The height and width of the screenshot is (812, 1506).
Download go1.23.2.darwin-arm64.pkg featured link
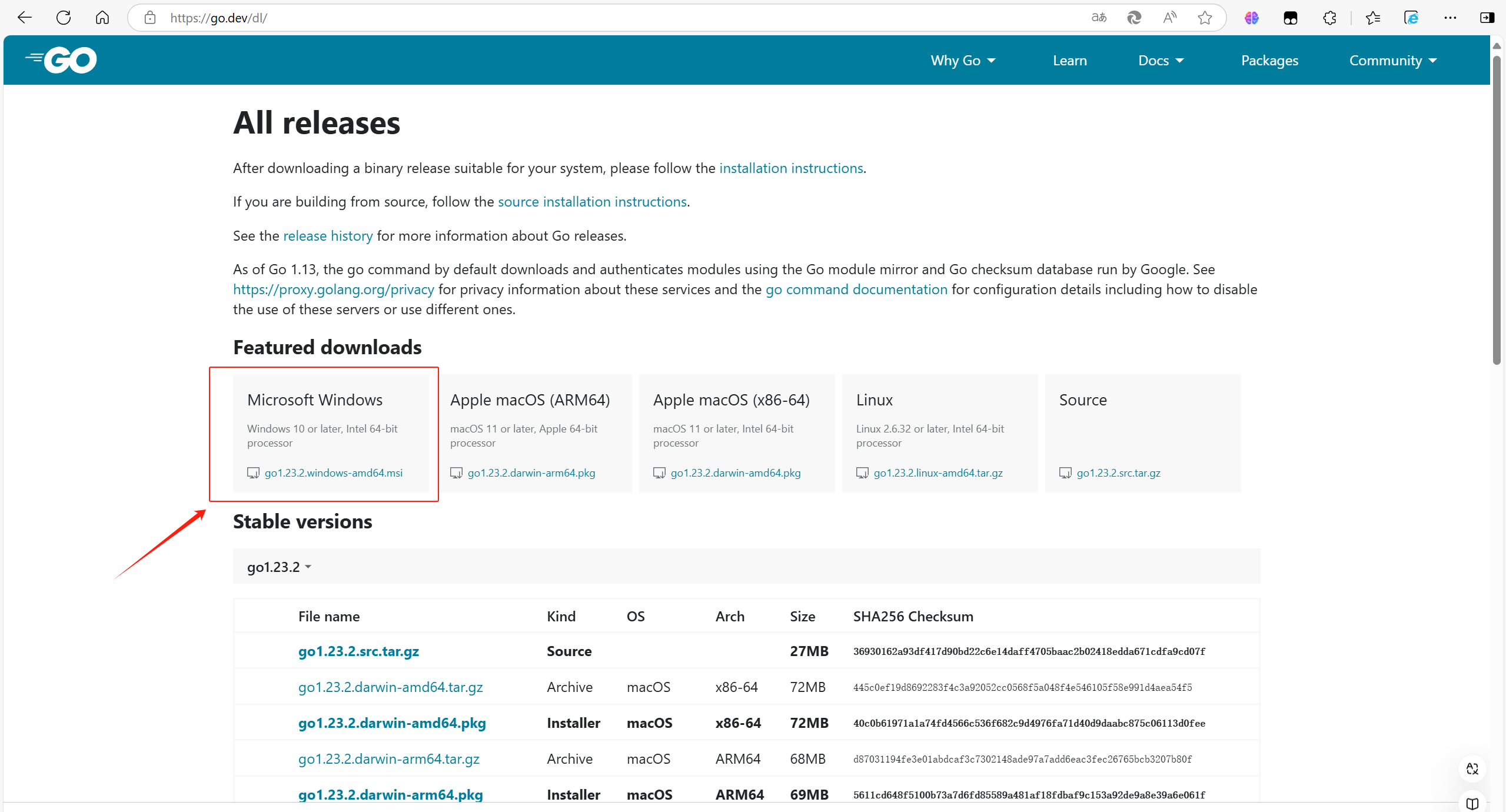(531, 473)
